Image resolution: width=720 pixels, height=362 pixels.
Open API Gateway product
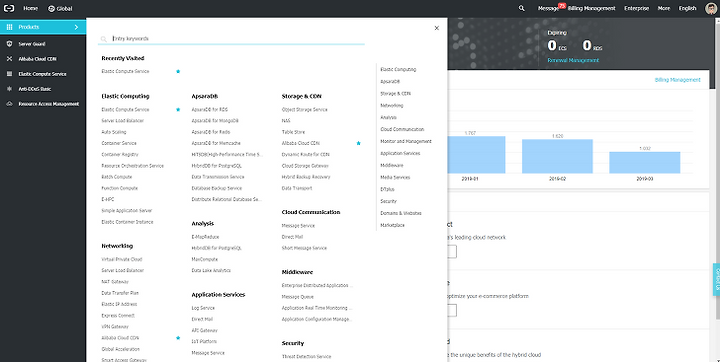pos(204,331)
